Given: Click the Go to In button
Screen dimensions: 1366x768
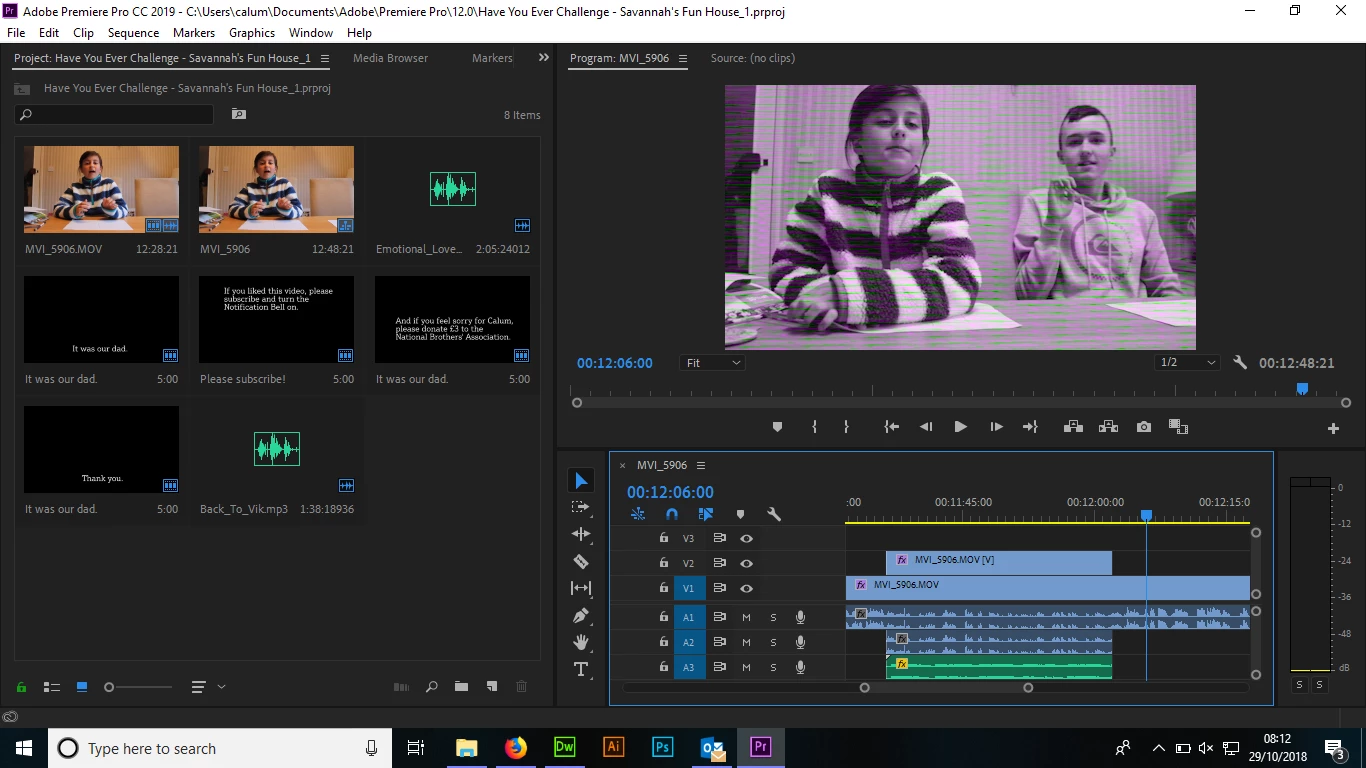Looking at the screenshot, I should coord(892,427).
